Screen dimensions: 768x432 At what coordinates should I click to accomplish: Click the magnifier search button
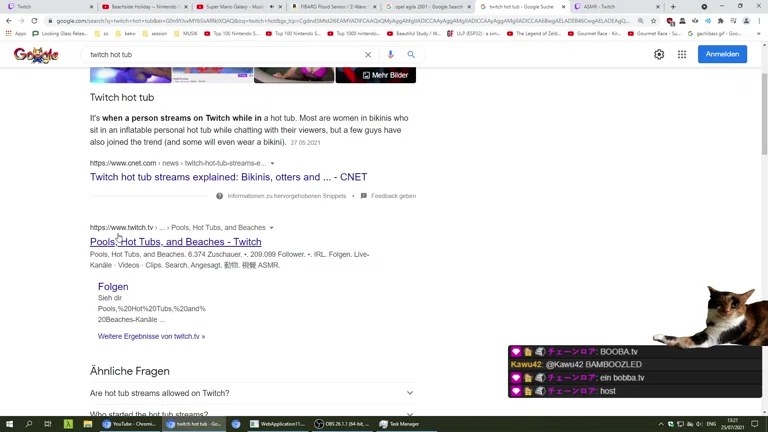(x=411, y=55)
